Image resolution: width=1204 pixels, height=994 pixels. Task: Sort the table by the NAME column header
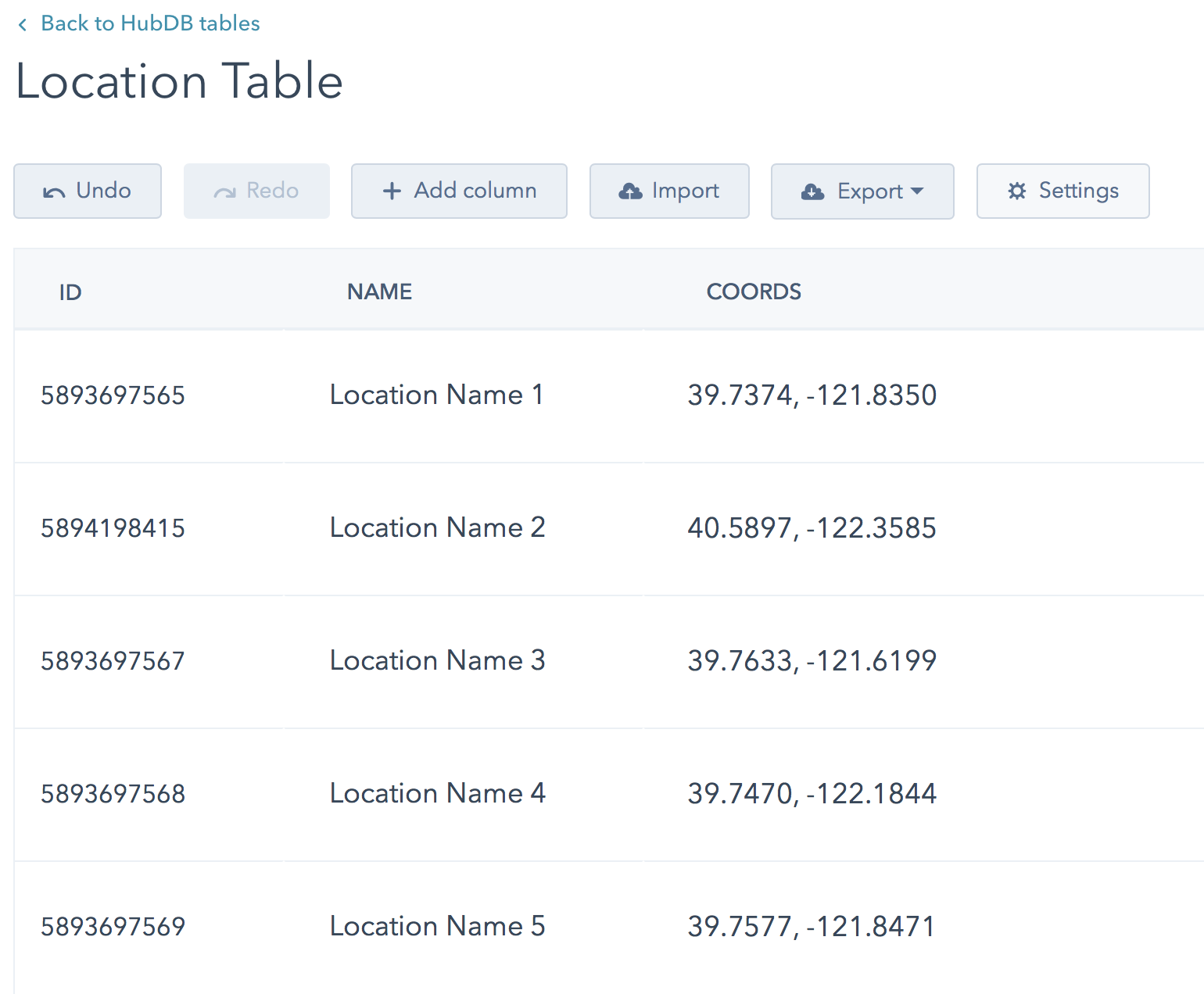coord(379,291)
